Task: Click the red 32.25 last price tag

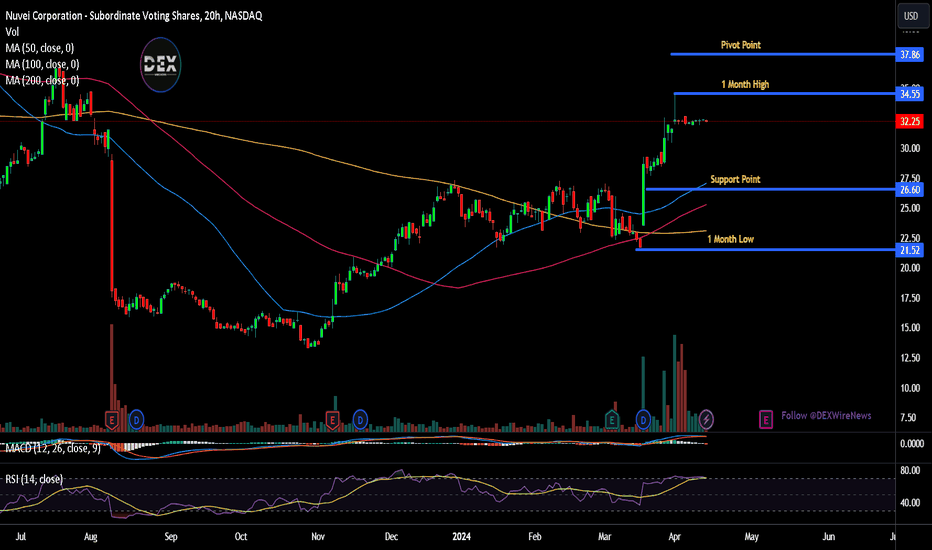Action: [910, 121]
